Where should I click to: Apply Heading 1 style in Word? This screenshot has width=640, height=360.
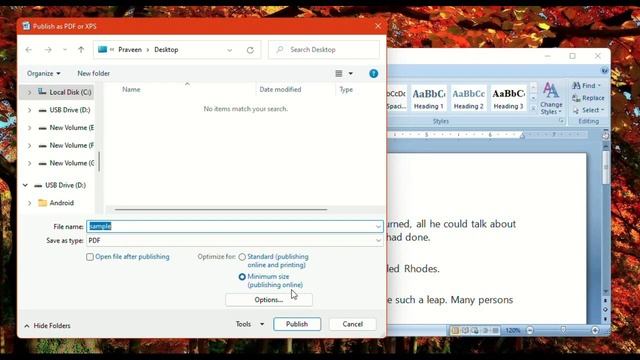click(429, 98)
